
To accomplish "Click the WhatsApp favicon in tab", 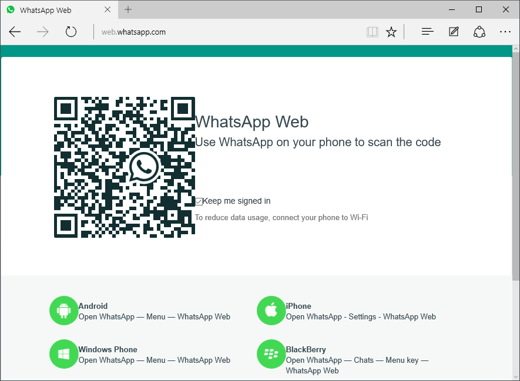I will [11, 10].
